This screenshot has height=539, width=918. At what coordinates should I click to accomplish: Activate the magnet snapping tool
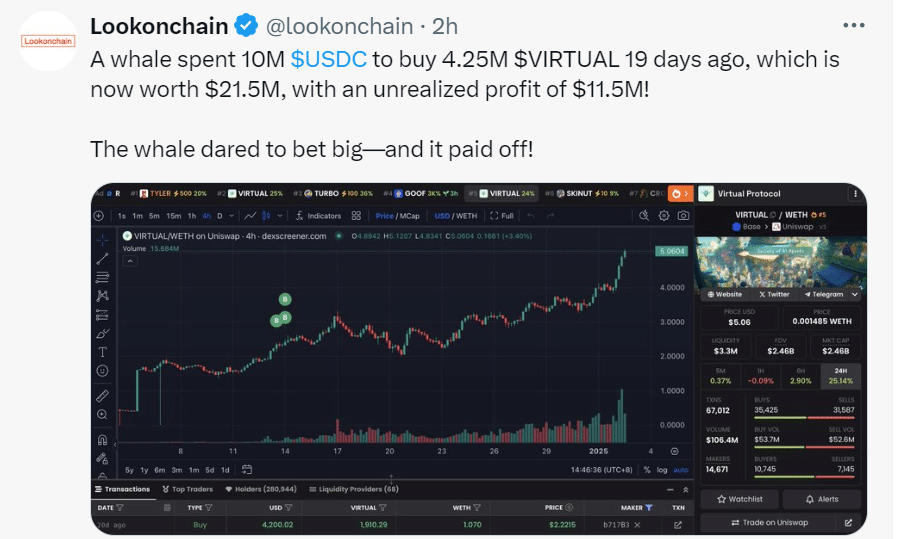tap(102, 438)
